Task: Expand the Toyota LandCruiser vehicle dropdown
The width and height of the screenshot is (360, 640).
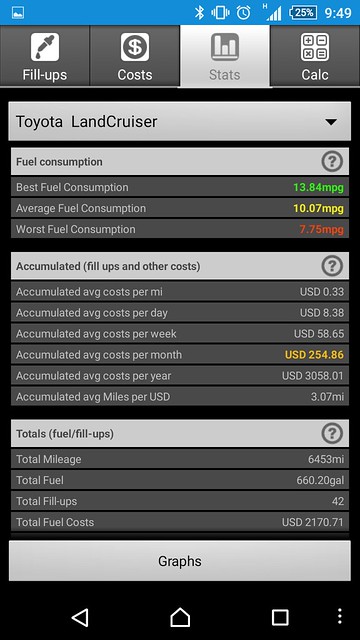Action: point(180,121)
